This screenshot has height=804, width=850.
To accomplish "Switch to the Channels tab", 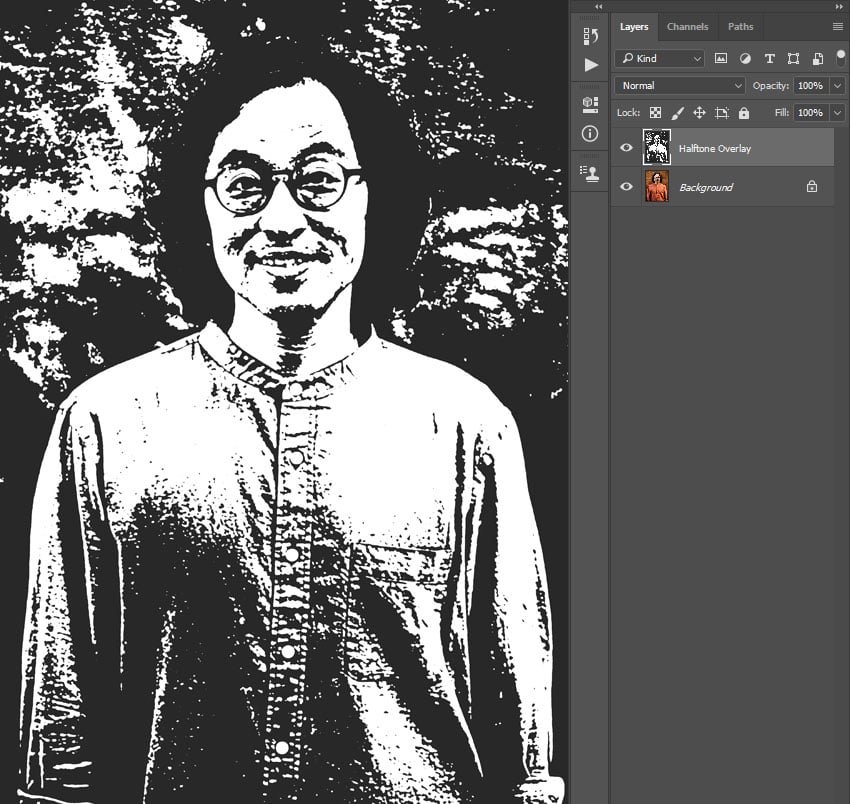I will [x=688, y=27].
